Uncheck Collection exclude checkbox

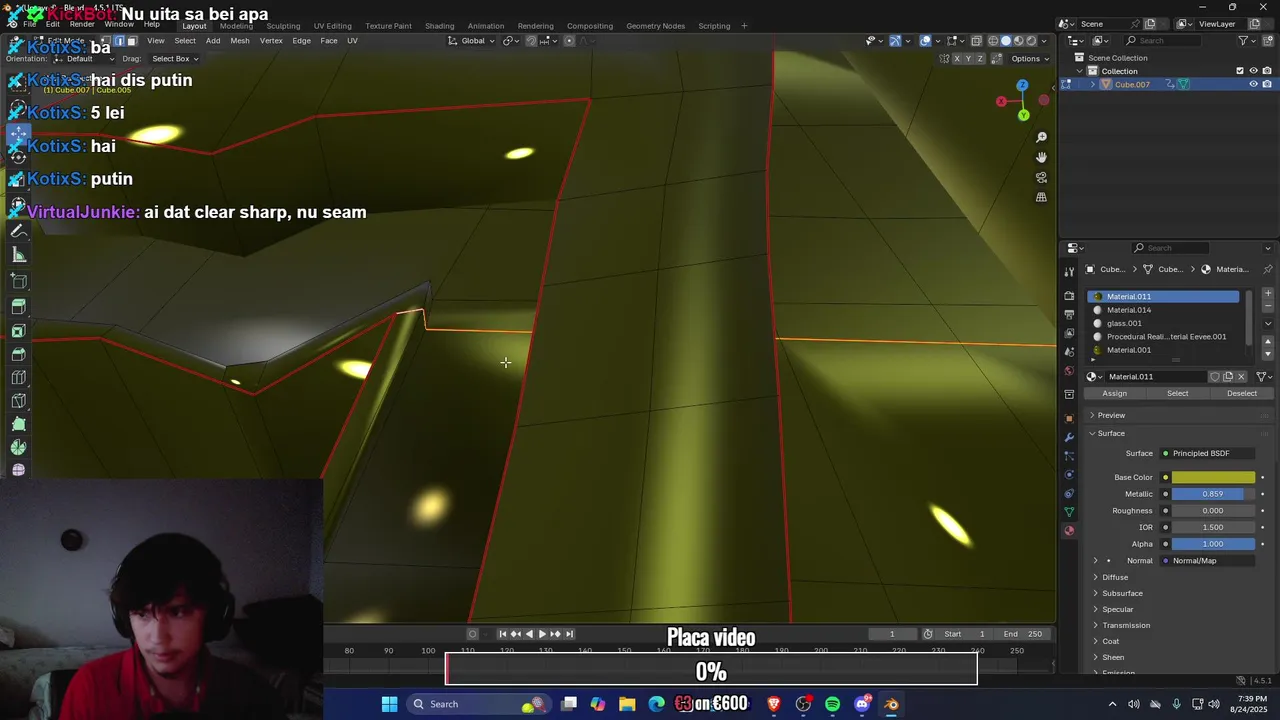coord(1240,71)
